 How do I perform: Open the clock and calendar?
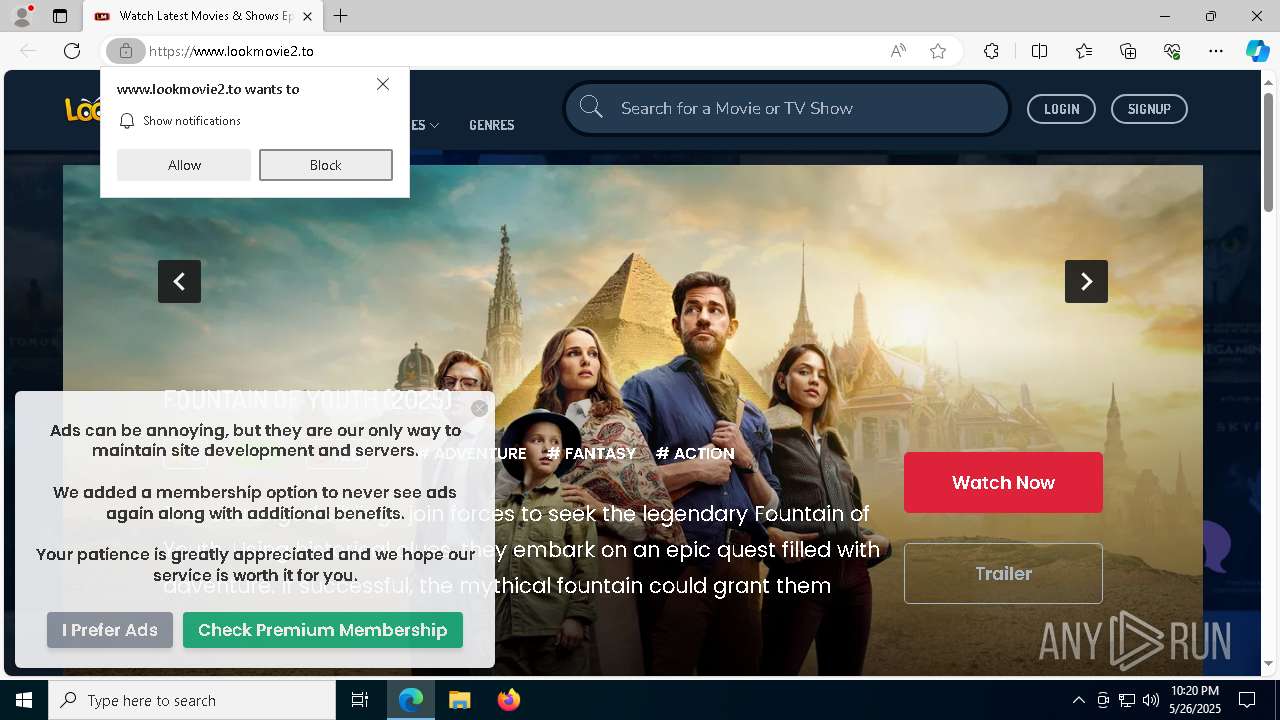[x=1194, y=700]
